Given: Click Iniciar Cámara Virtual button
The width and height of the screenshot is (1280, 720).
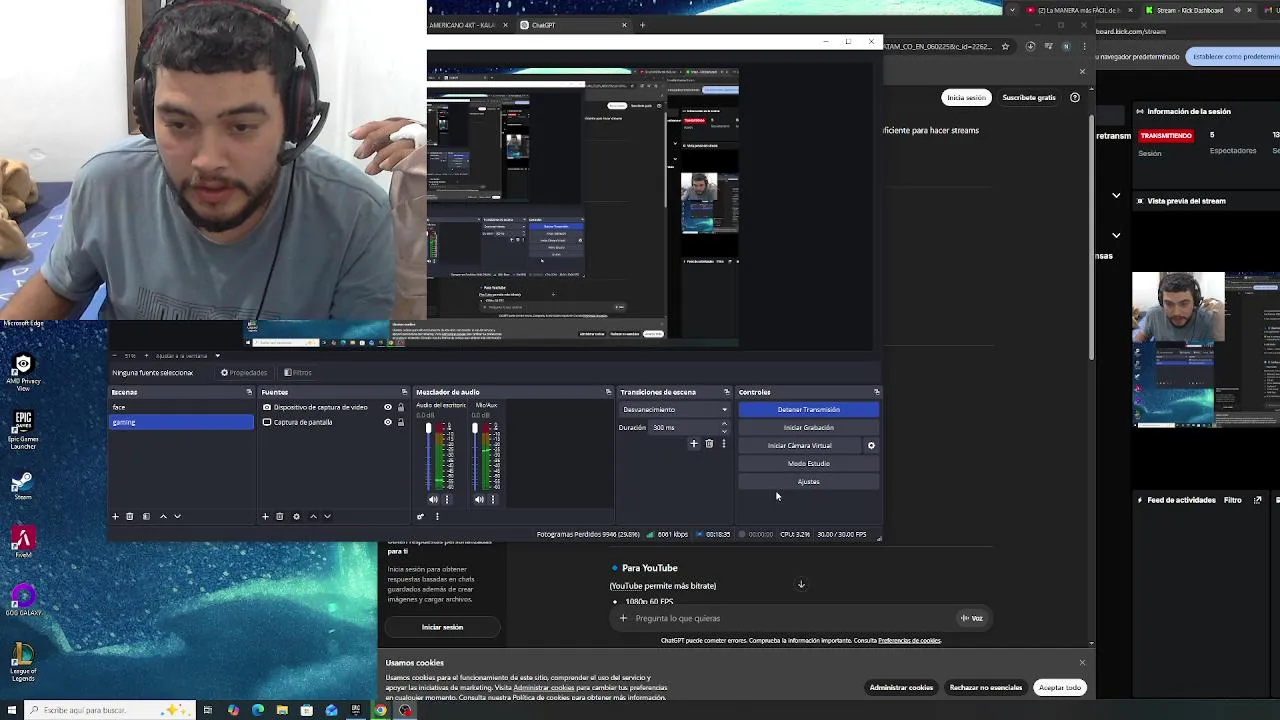Looking at the screenshot, I should pos(800,446).
